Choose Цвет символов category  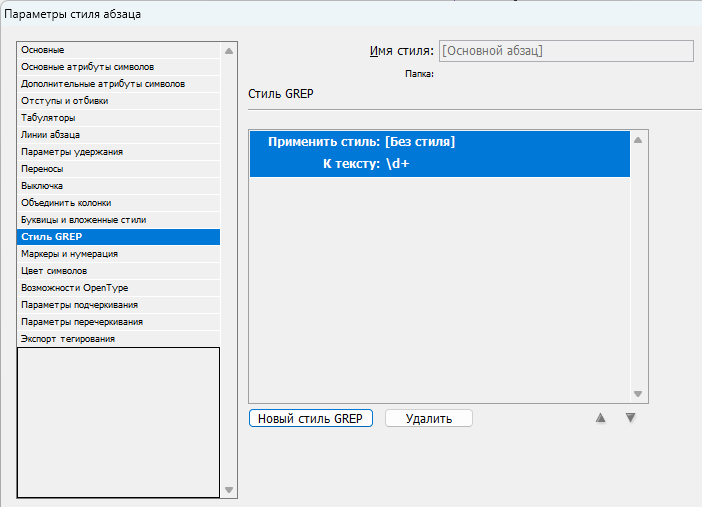tap(54, 271)
